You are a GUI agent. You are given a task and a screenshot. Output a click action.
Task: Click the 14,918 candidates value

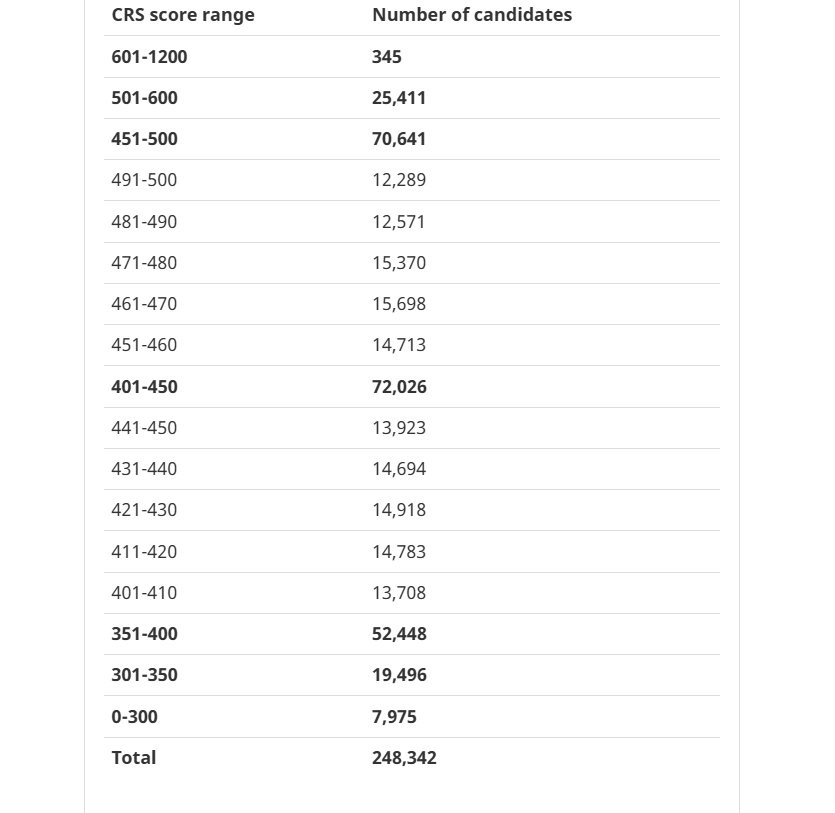[399, 510]
